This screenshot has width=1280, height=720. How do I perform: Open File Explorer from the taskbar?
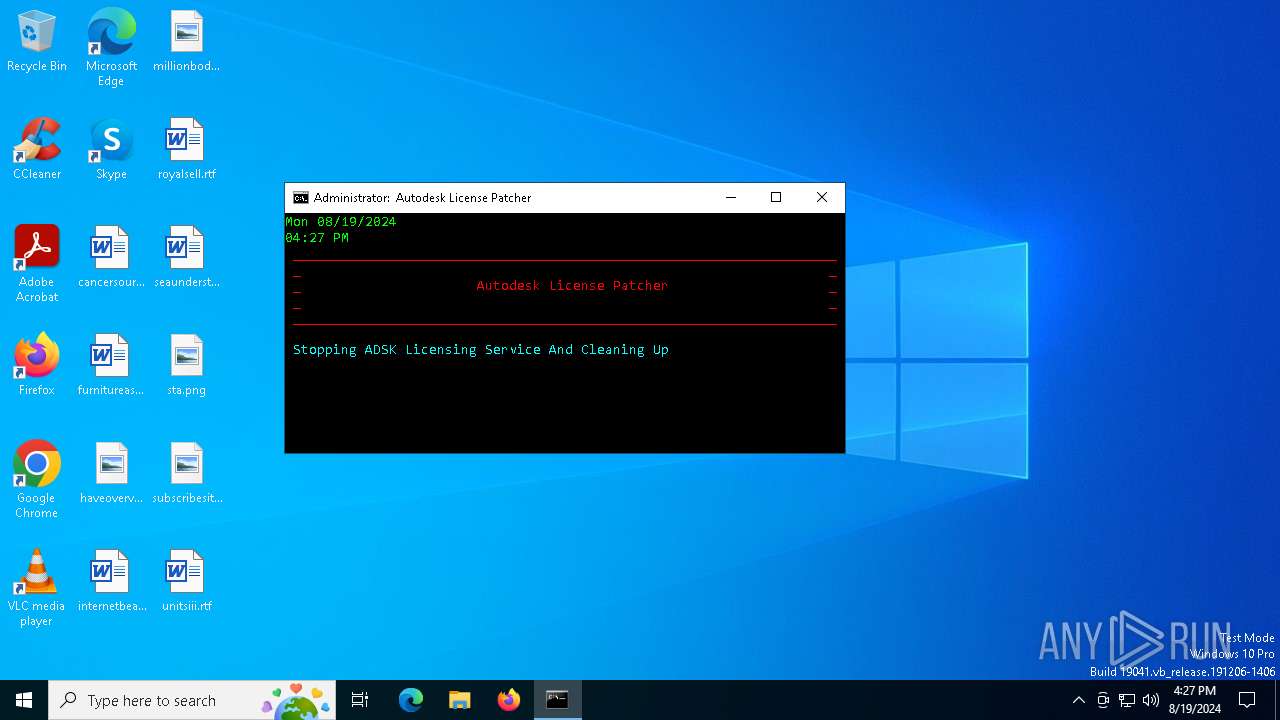tap(460, 700)
